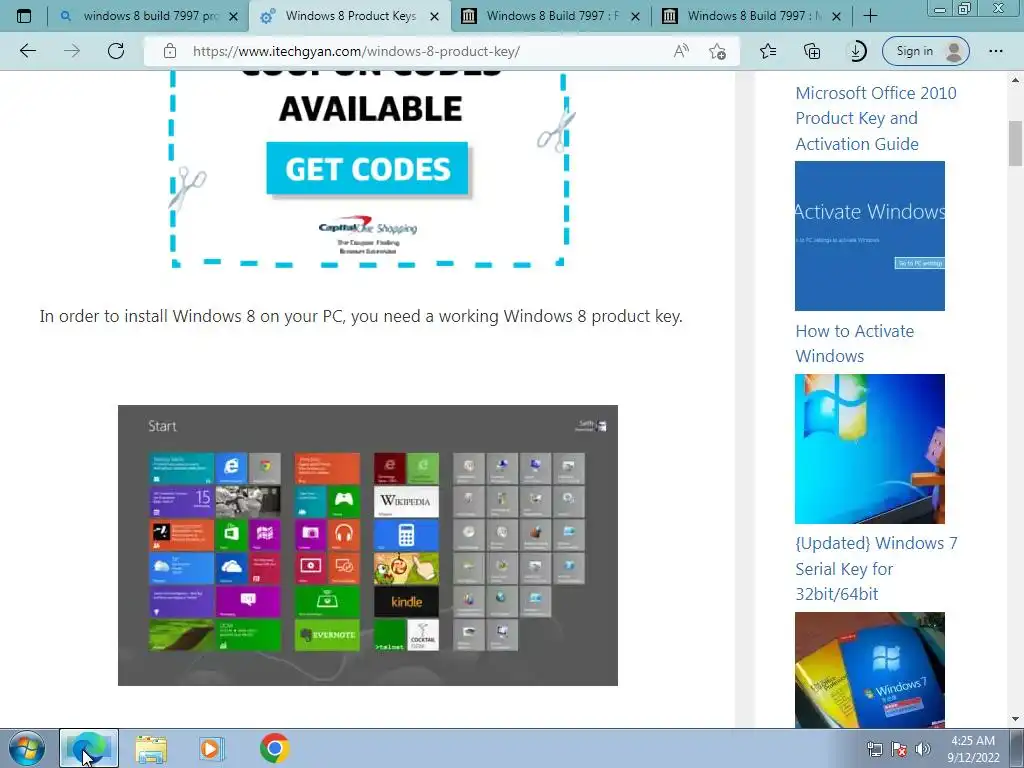The image size is (1024, 768).
Task: Click the Windows 7 desktop thumbnail image
Action: (x=870, y=449)
